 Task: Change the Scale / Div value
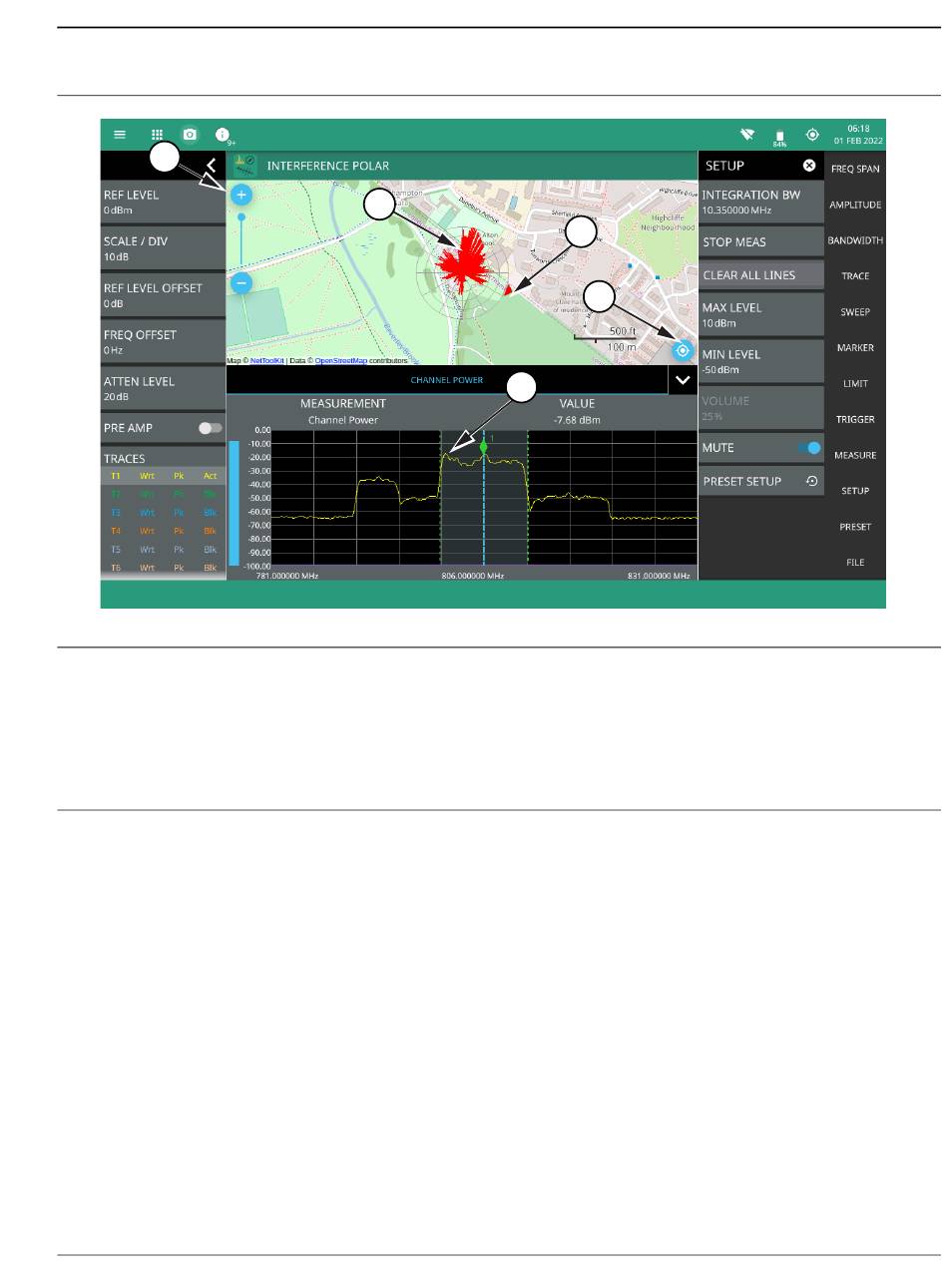coord(164,248)
